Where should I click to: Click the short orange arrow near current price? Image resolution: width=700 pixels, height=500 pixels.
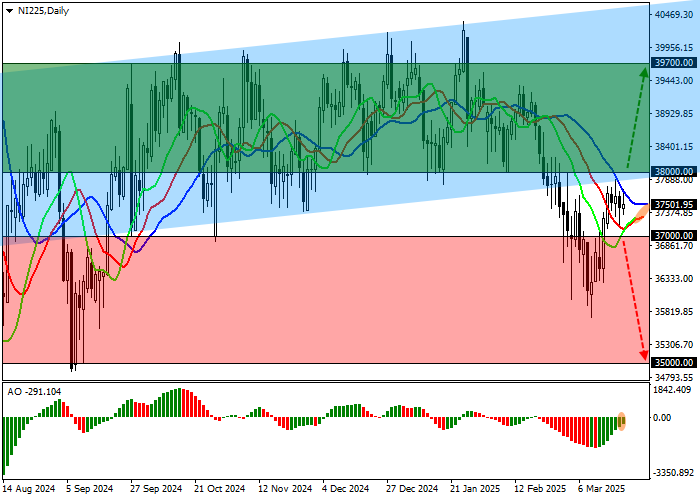pyautogui.click(x=633, y=219)
